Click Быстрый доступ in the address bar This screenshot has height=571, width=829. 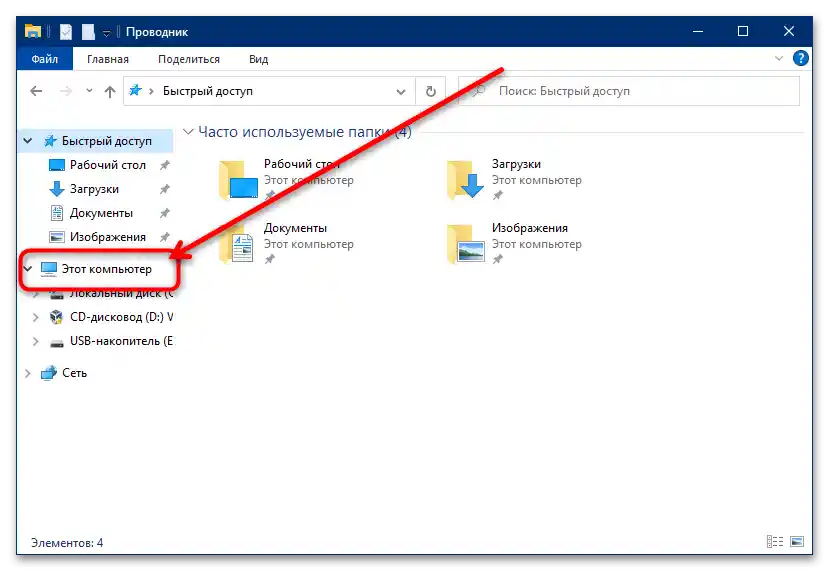[x=208, y=91]
